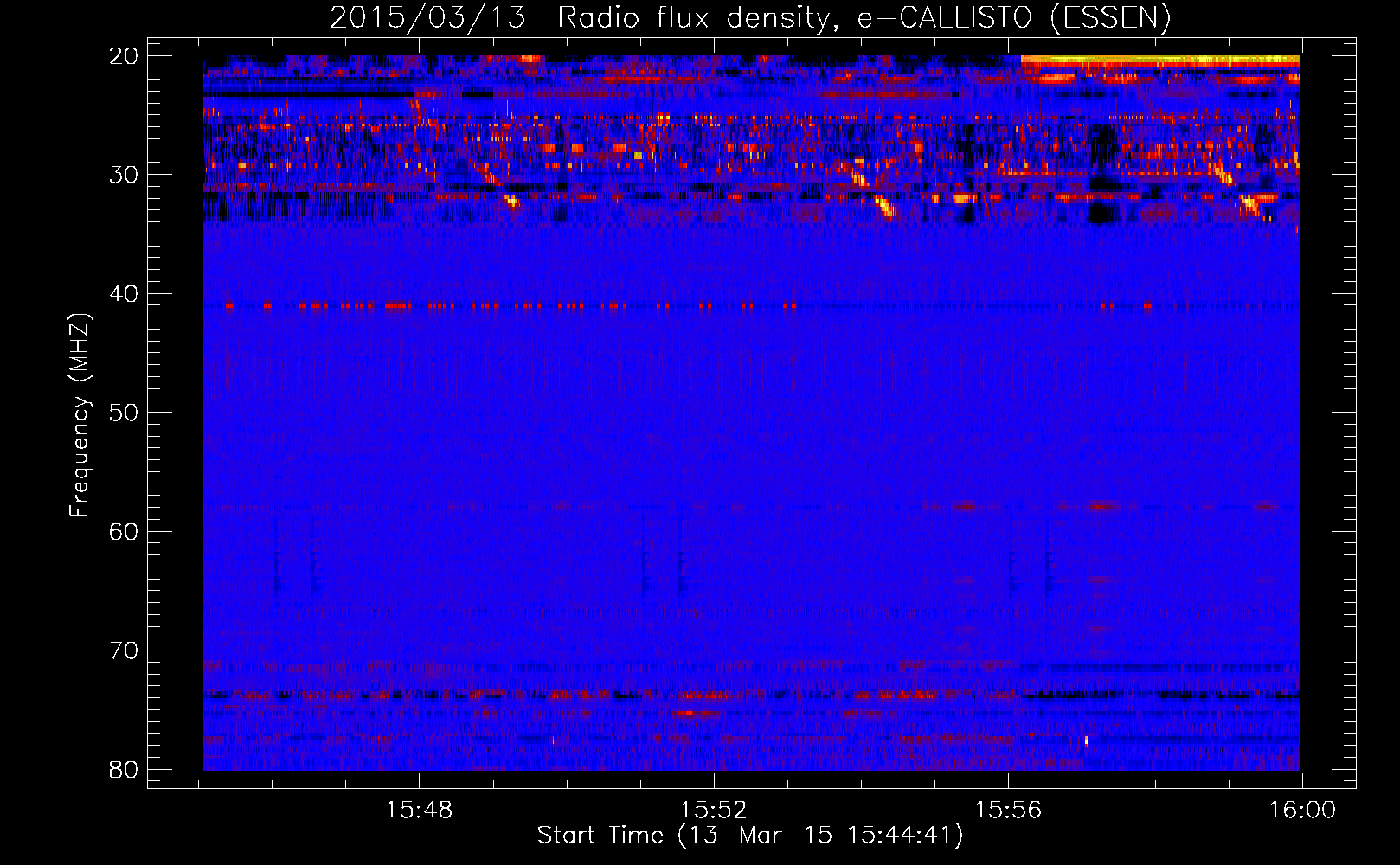1400x865 pixels.
Task: Click the 30 MHz frequency tick label
Action: point(124,175)
